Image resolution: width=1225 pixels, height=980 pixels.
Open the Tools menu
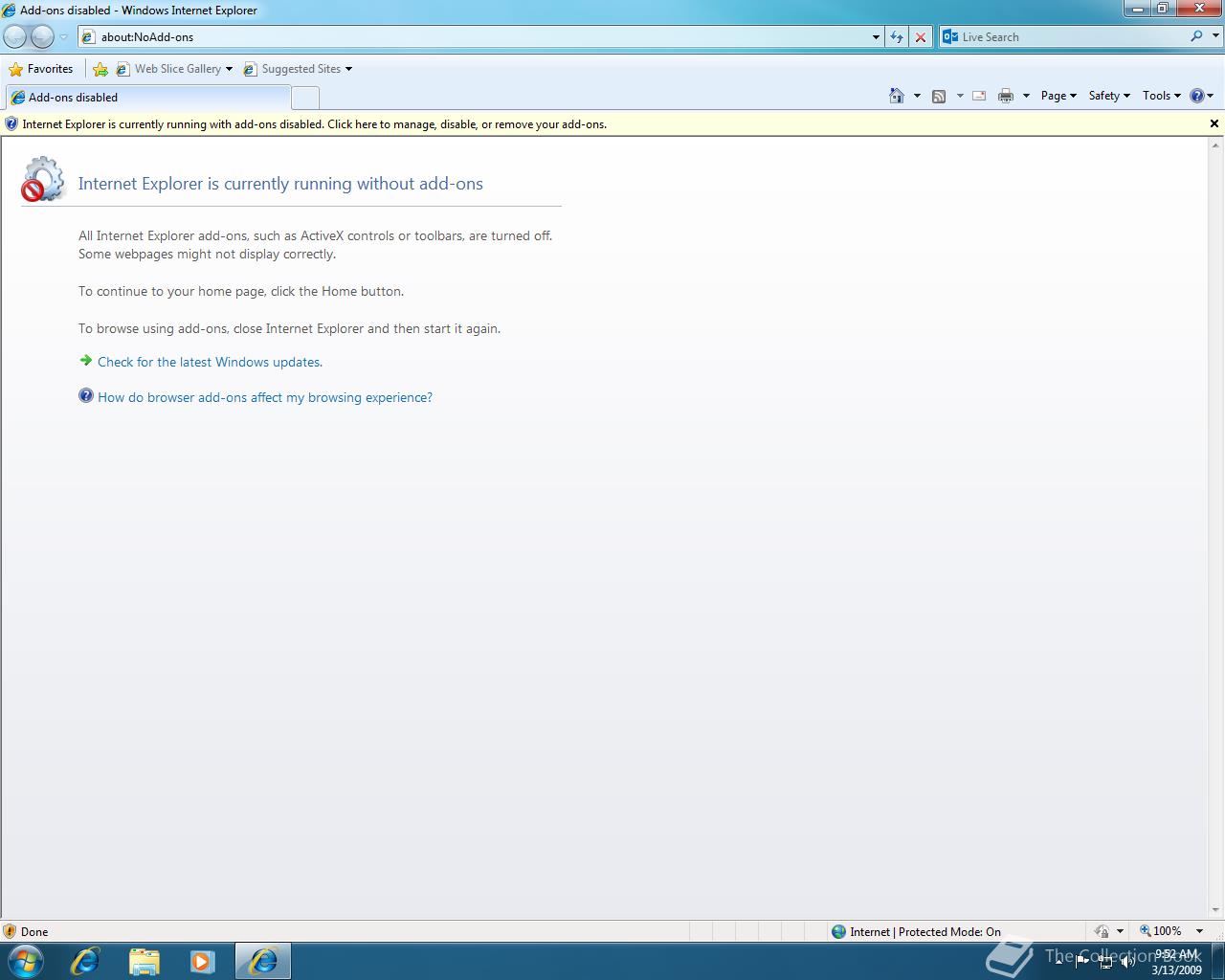click(1162, 96)
